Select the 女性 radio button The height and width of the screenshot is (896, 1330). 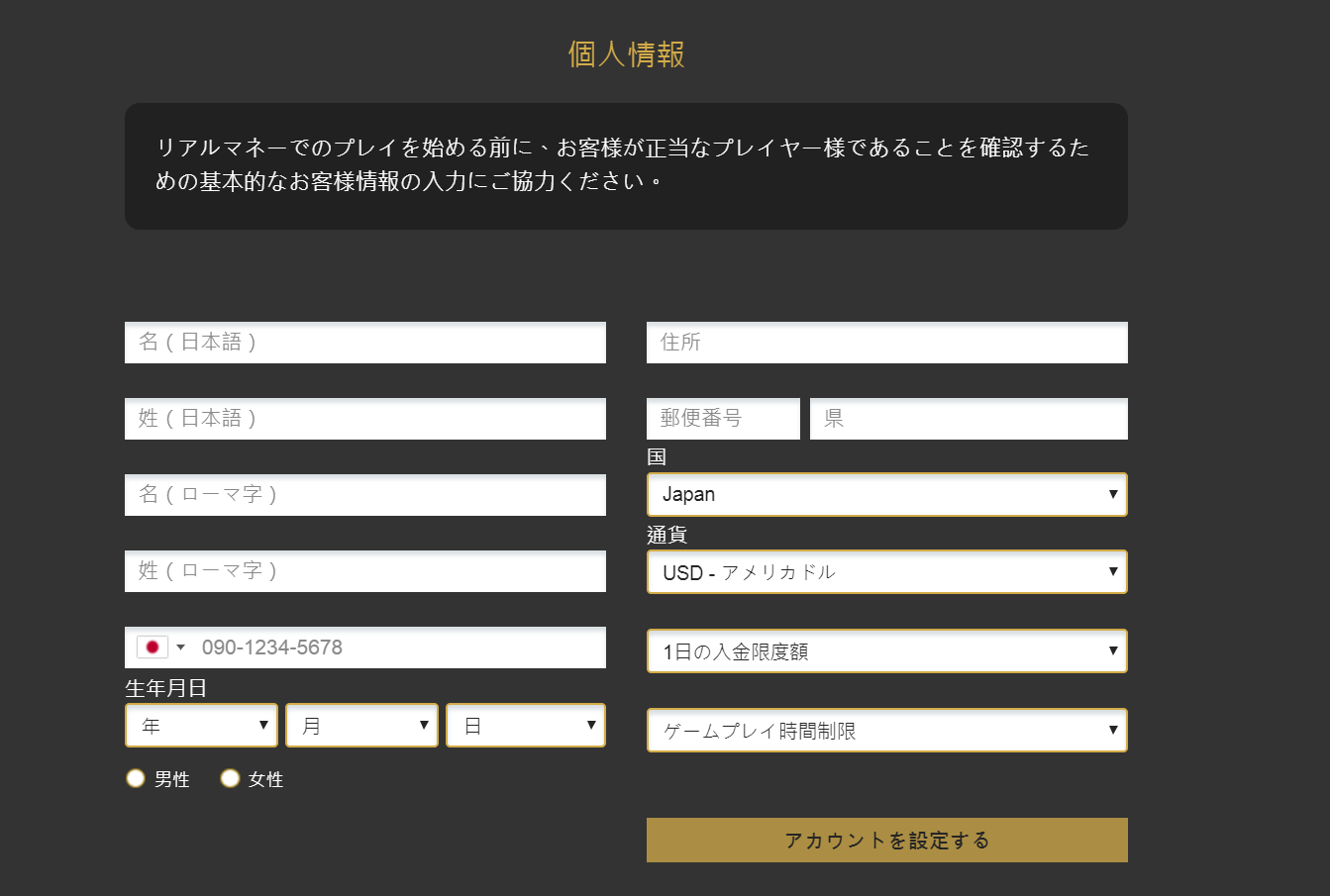230,778
